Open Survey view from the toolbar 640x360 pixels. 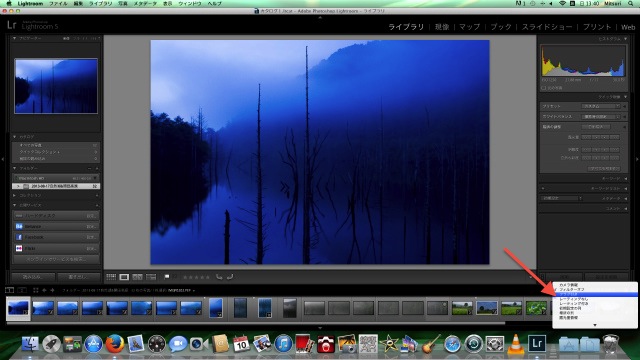tap(151, 277)
